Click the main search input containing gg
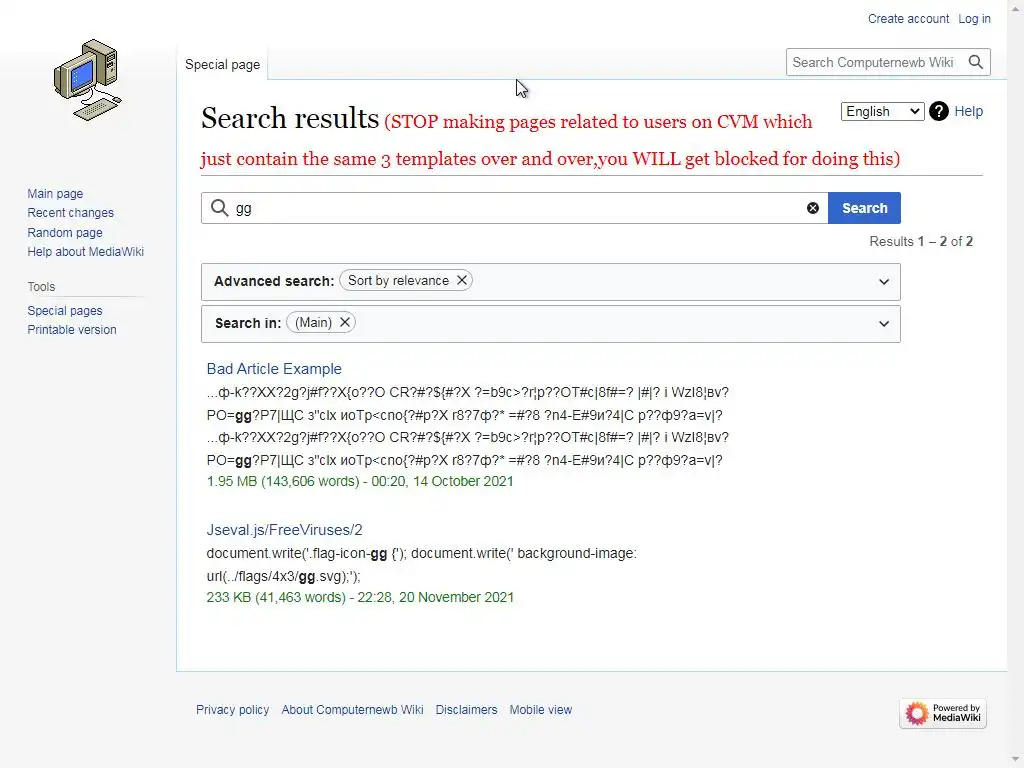Image resolution: width=1024 pixels, height=768 pixels. click(515, 208)
